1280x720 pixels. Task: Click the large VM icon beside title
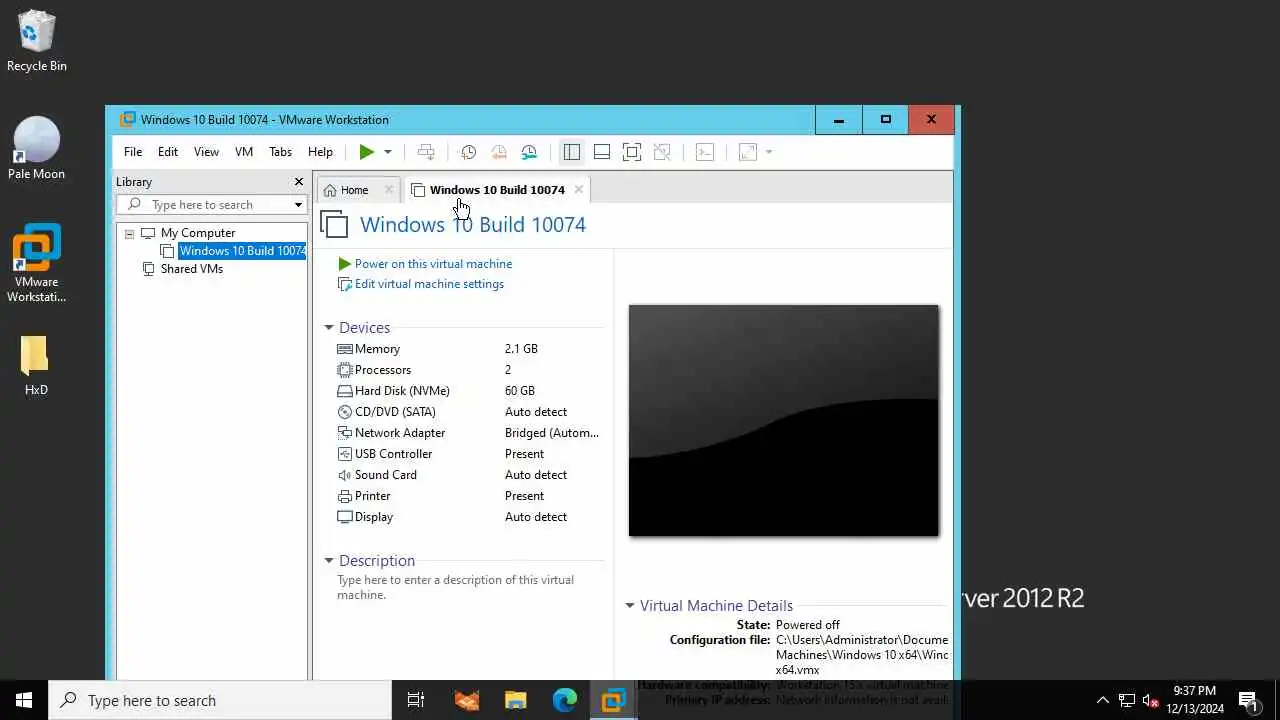point(335,224)
